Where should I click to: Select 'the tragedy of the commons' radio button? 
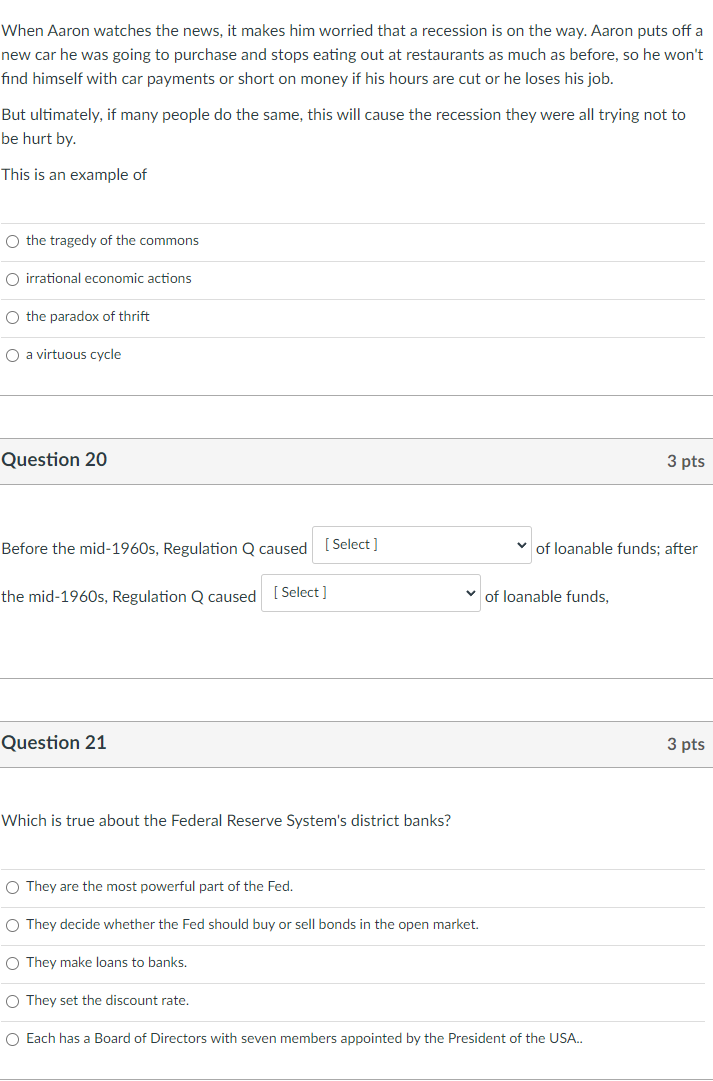coord(12,241)
